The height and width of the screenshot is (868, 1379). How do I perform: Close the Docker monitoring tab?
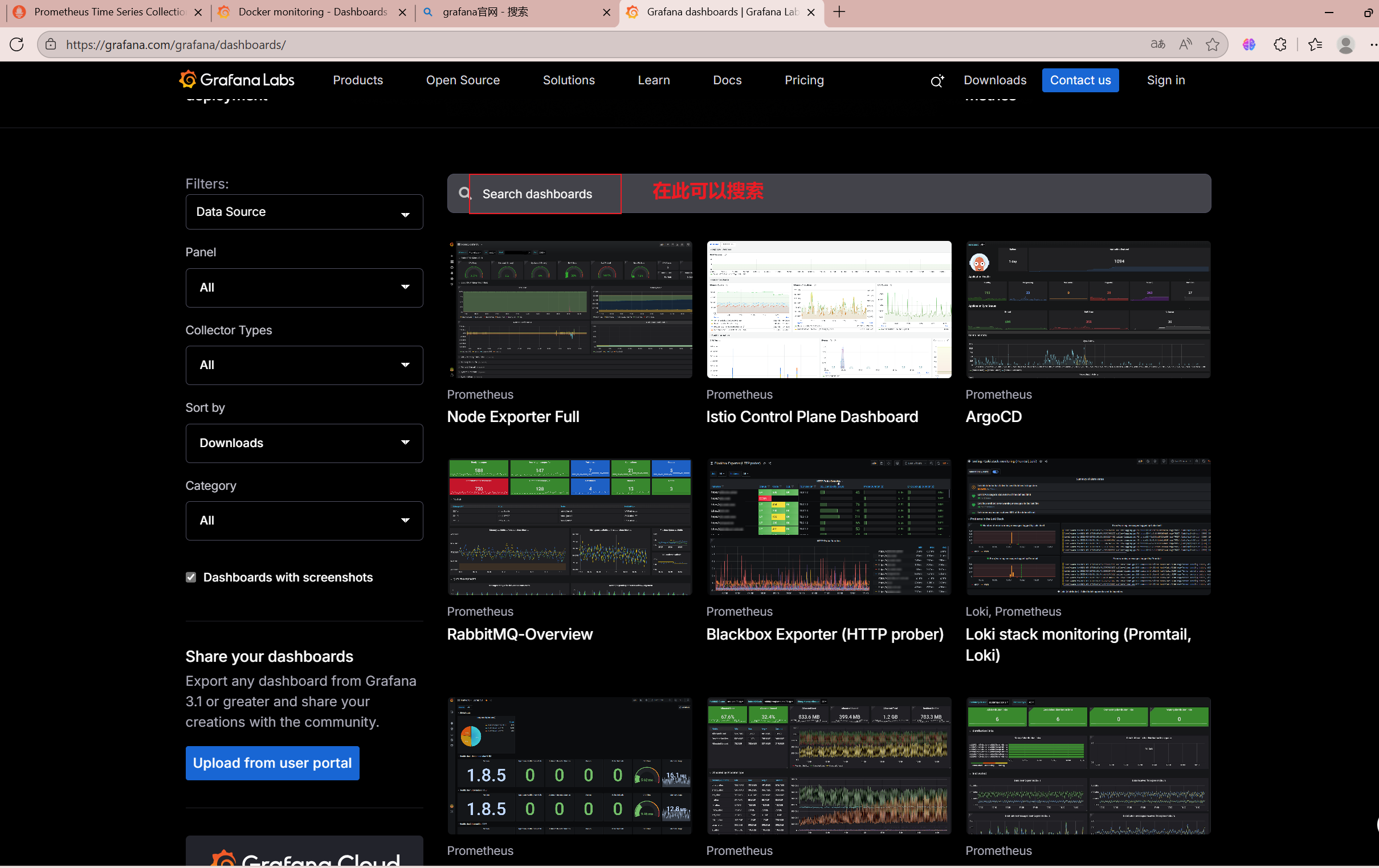(403, 12)
